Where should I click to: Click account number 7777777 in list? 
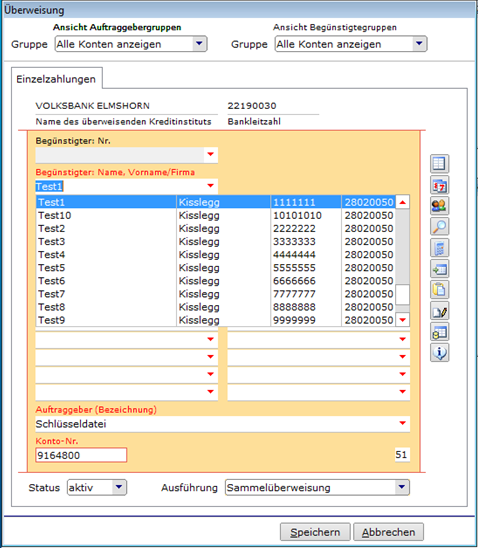(x=294, y=294)
